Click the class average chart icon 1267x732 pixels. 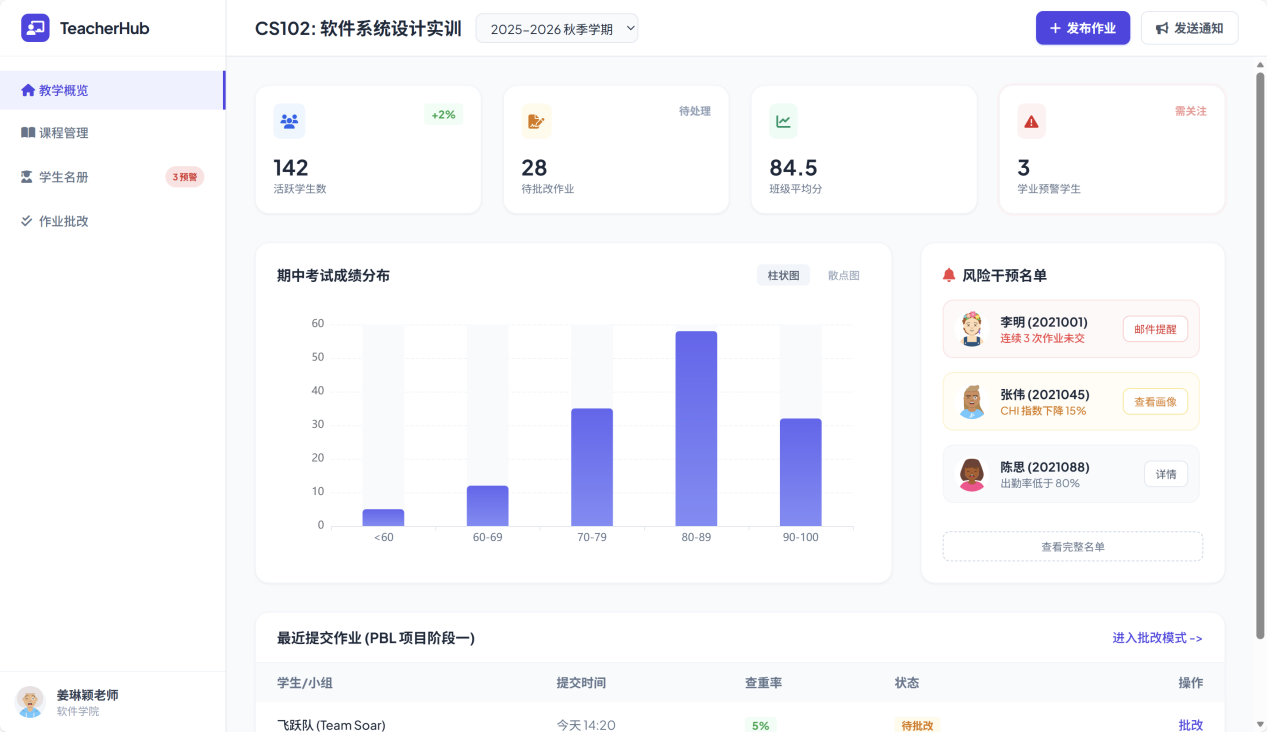click(783, 121)
